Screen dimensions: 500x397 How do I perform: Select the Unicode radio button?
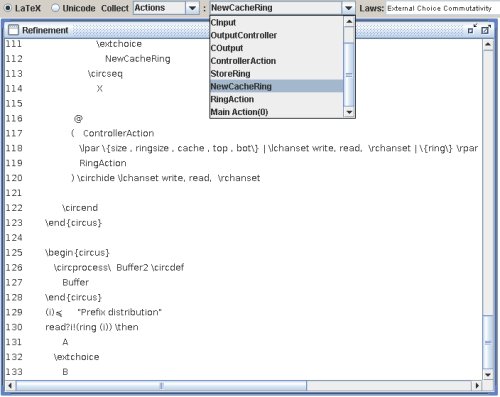click(56, 8)
